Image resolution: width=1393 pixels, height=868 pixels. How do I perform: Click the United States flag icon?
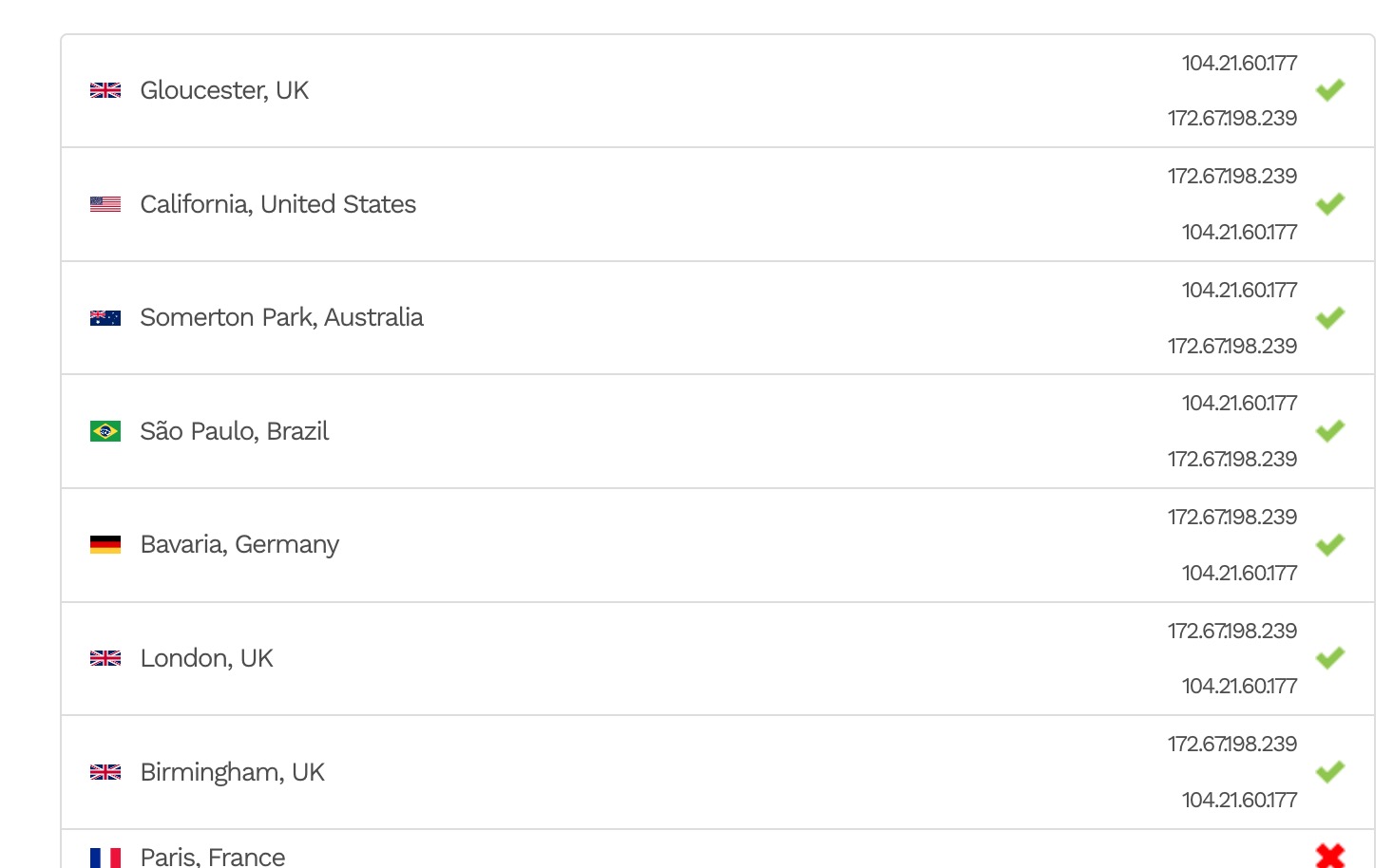pos(105,204)
